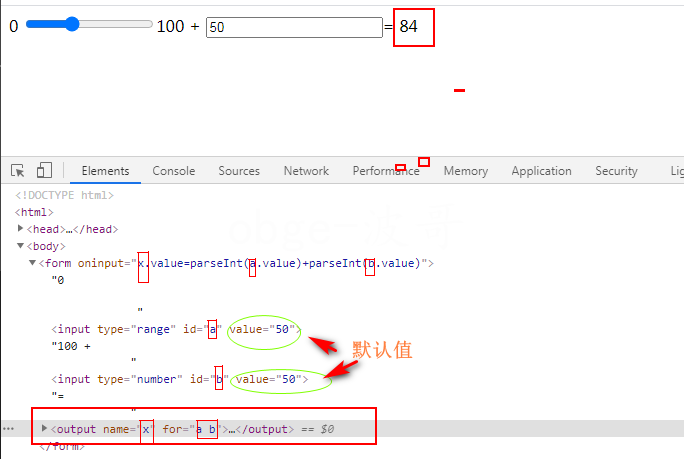Open the Network tab

tap(306, 171)
